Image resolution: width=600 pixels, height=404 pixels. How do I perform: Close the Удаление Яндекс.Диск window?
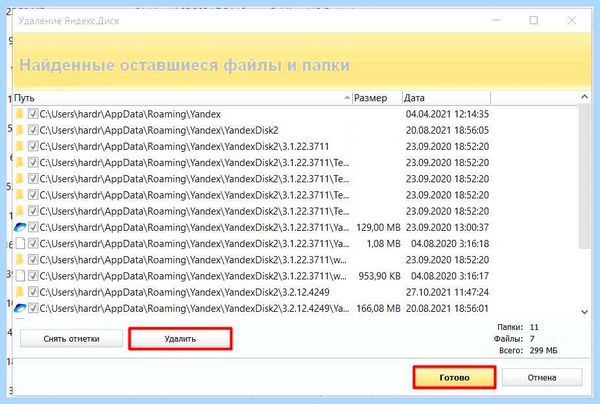point(571,20)
